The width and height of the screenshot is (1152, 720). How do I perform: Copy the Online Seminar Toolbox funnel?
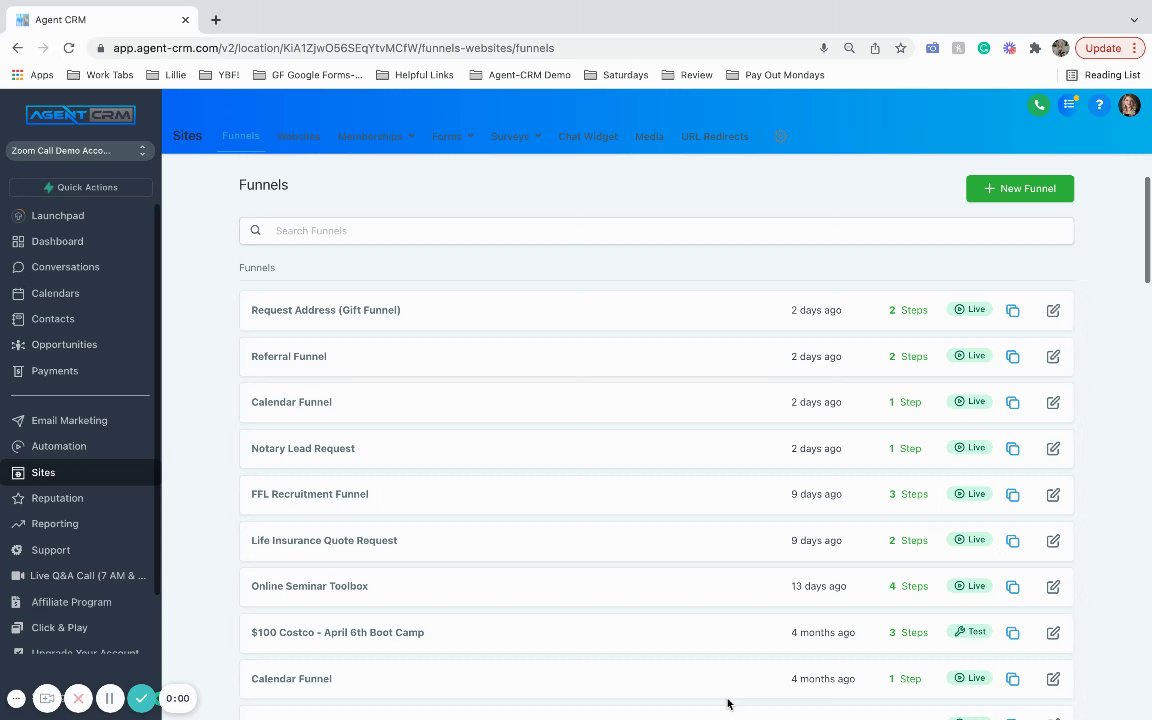click(1012, 587)
